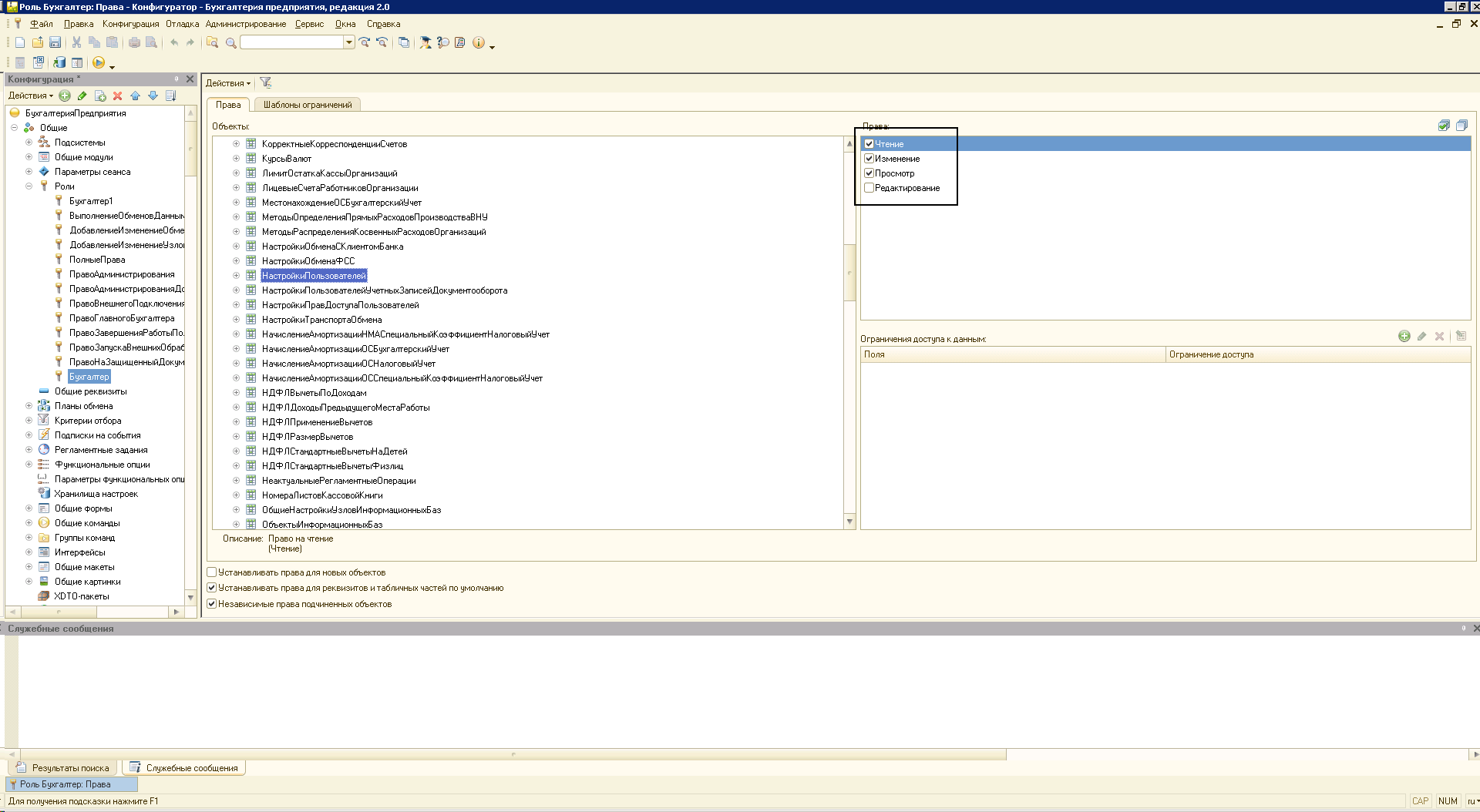Save using the floppy disk icon

55,43
